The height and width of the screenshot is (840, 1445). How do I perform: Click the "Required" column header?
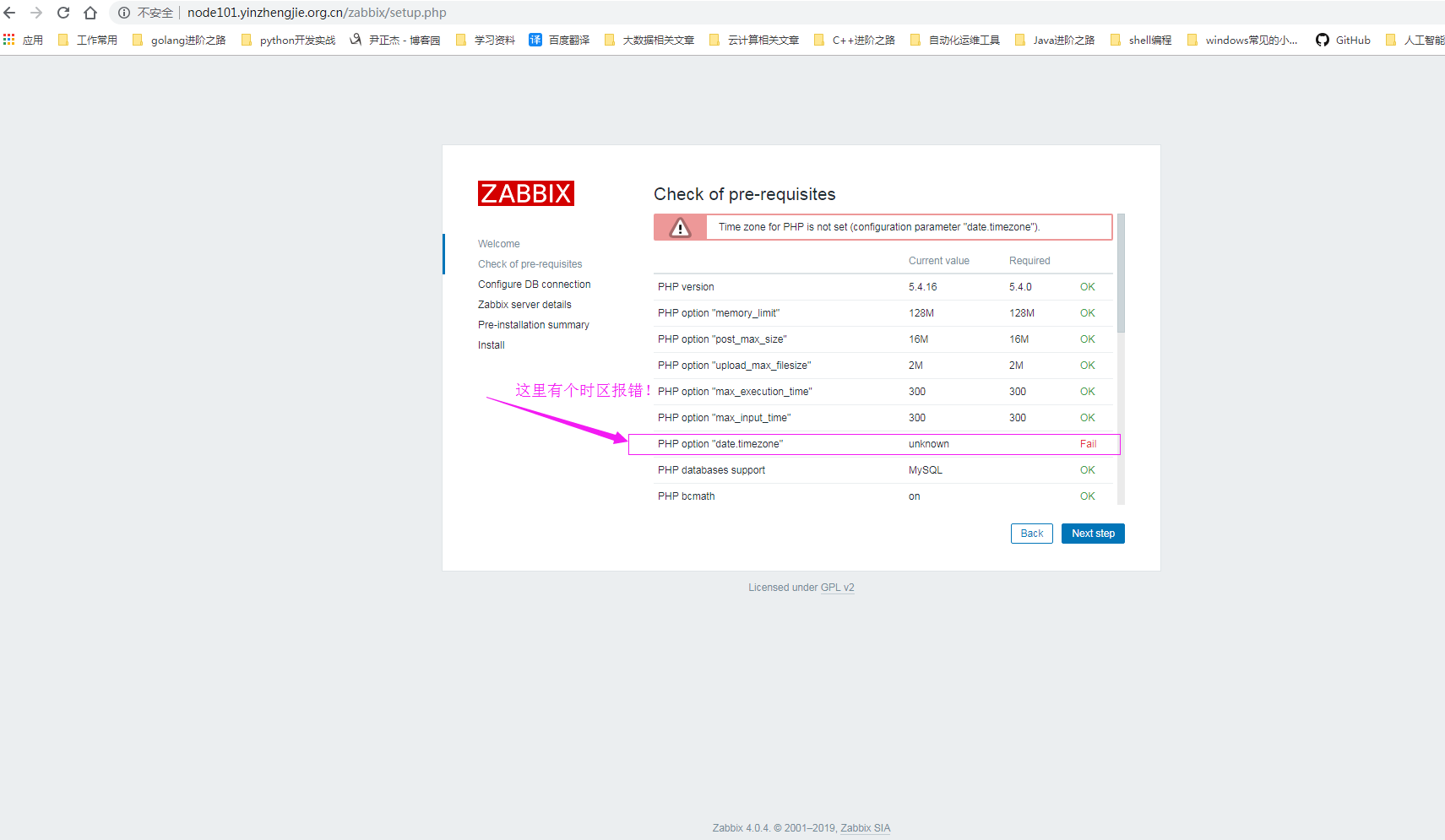(1029, 261)
